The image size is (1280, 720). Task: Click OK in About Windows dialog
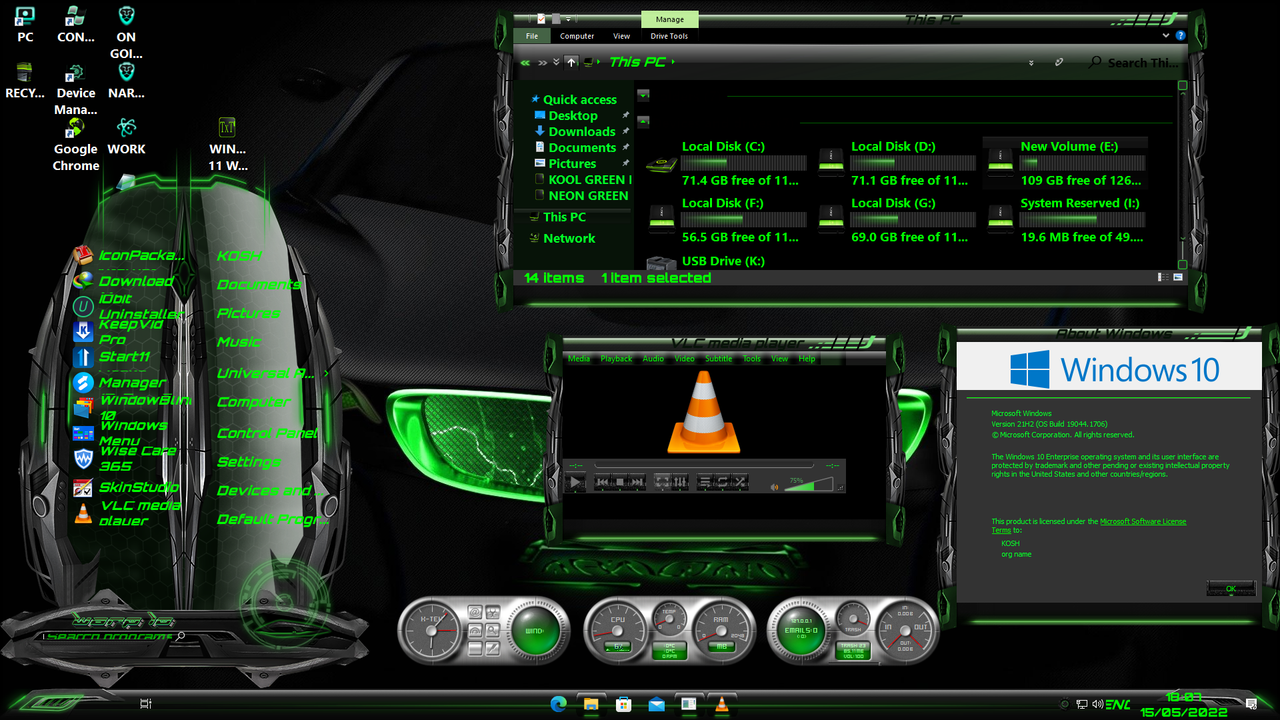click(x=1231, y=588)
